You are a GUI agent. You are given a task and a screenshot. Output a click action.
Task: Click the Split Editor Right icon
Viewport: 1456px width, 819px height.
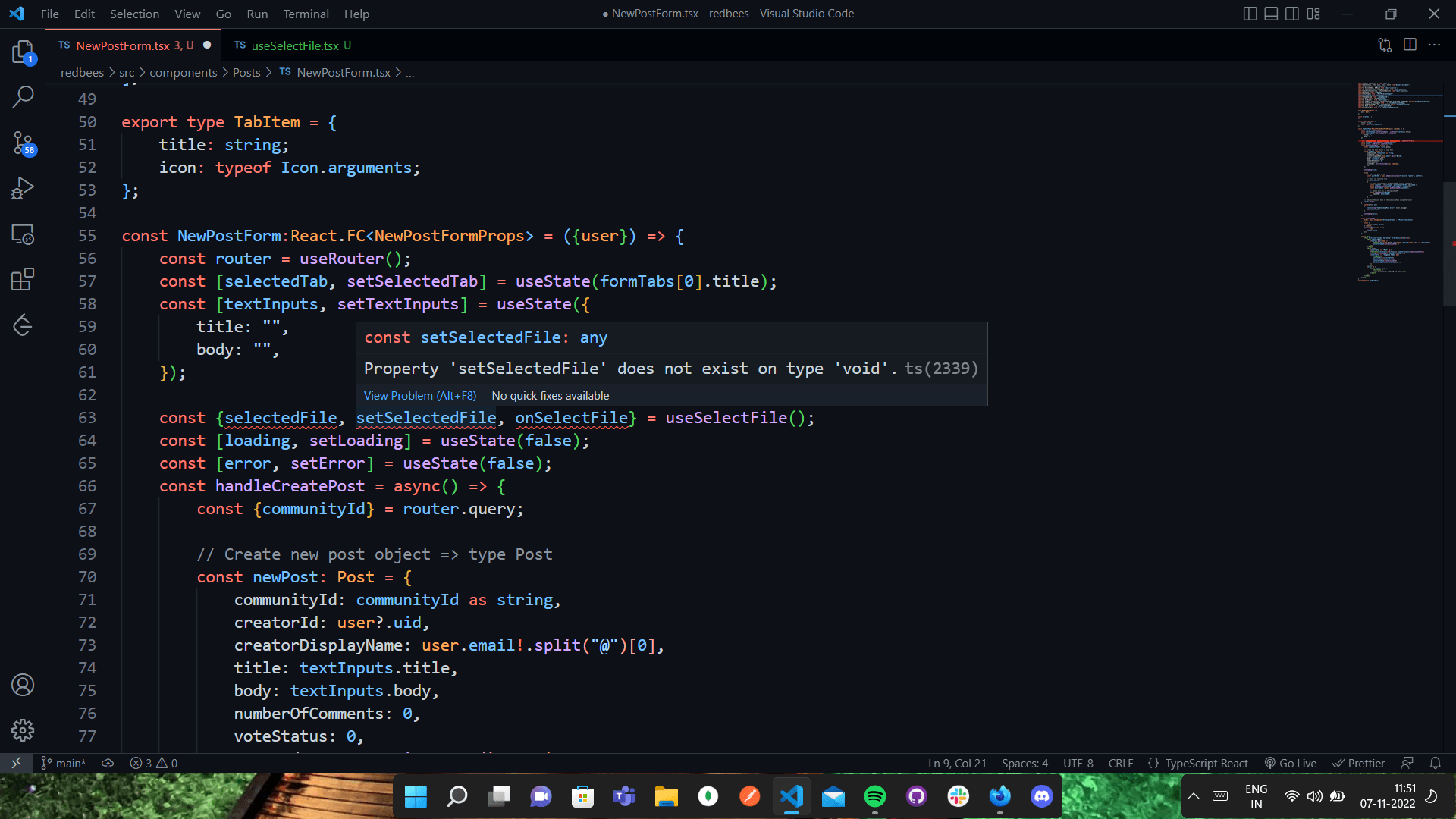pos(1410,45)
